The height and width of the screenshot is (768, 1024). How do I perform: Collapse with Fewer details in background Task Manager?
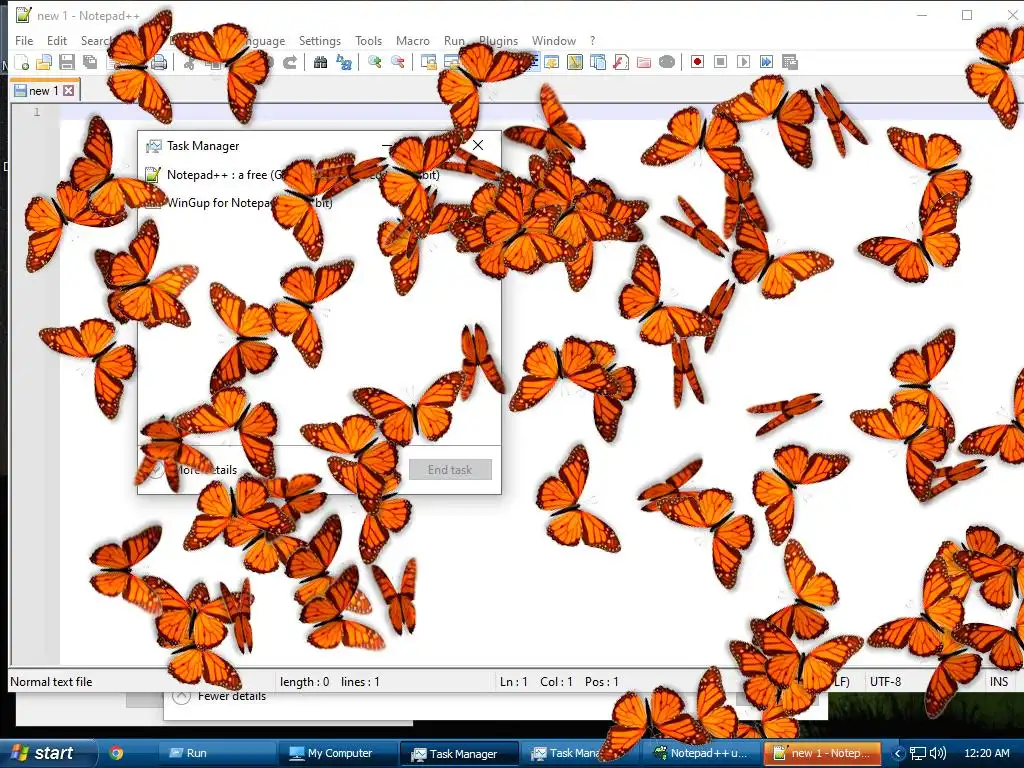coord(220,697)
